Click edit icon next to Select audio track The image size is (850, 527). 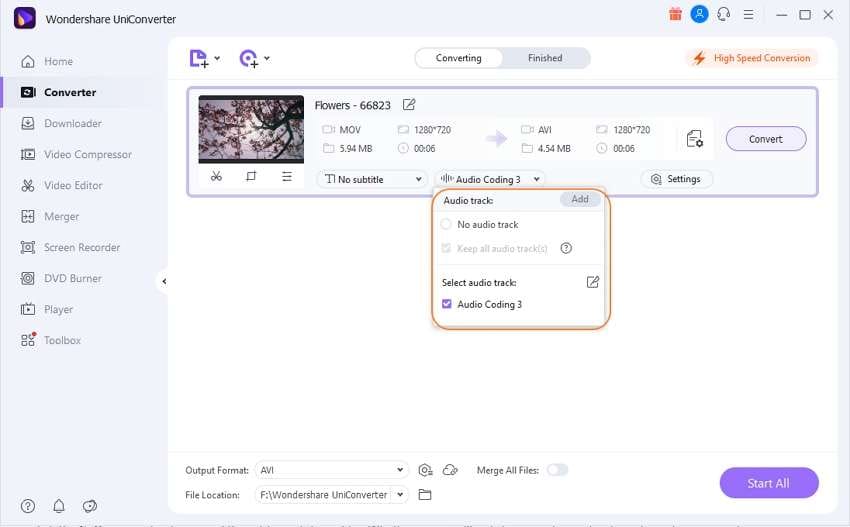pos(593,282)
